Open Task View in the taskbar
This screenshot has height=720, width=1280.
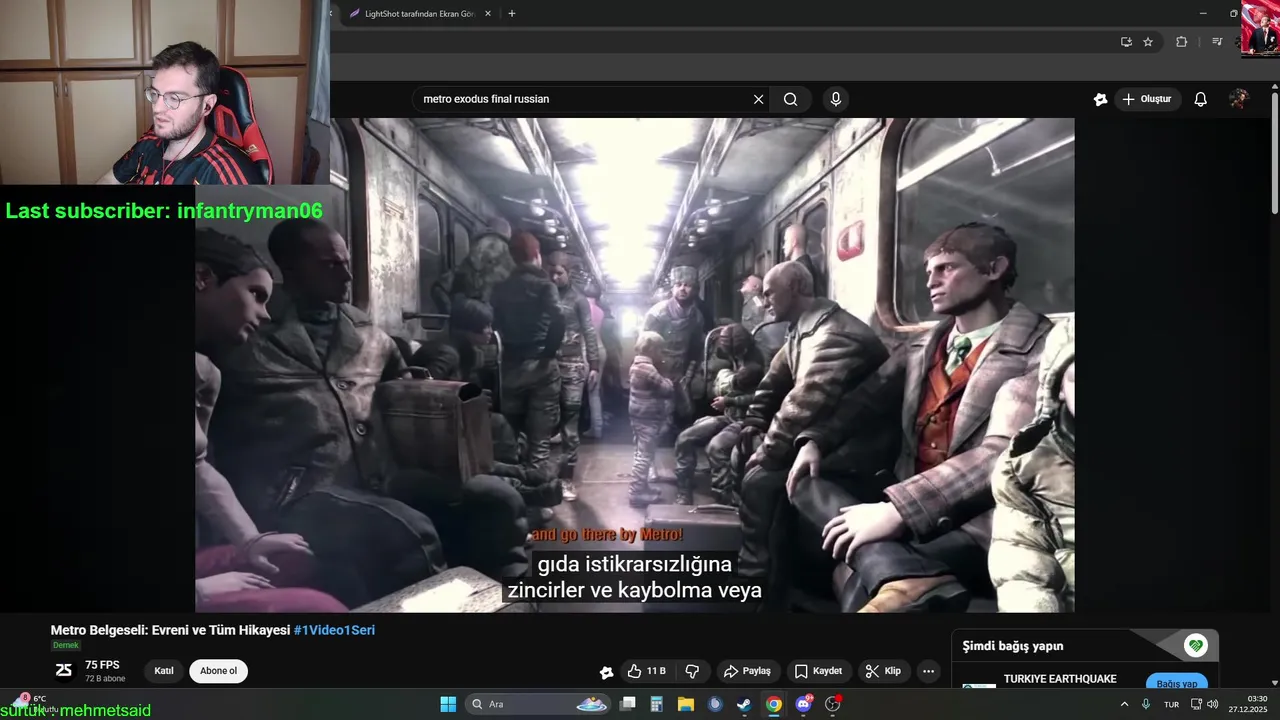coord(628,704)
